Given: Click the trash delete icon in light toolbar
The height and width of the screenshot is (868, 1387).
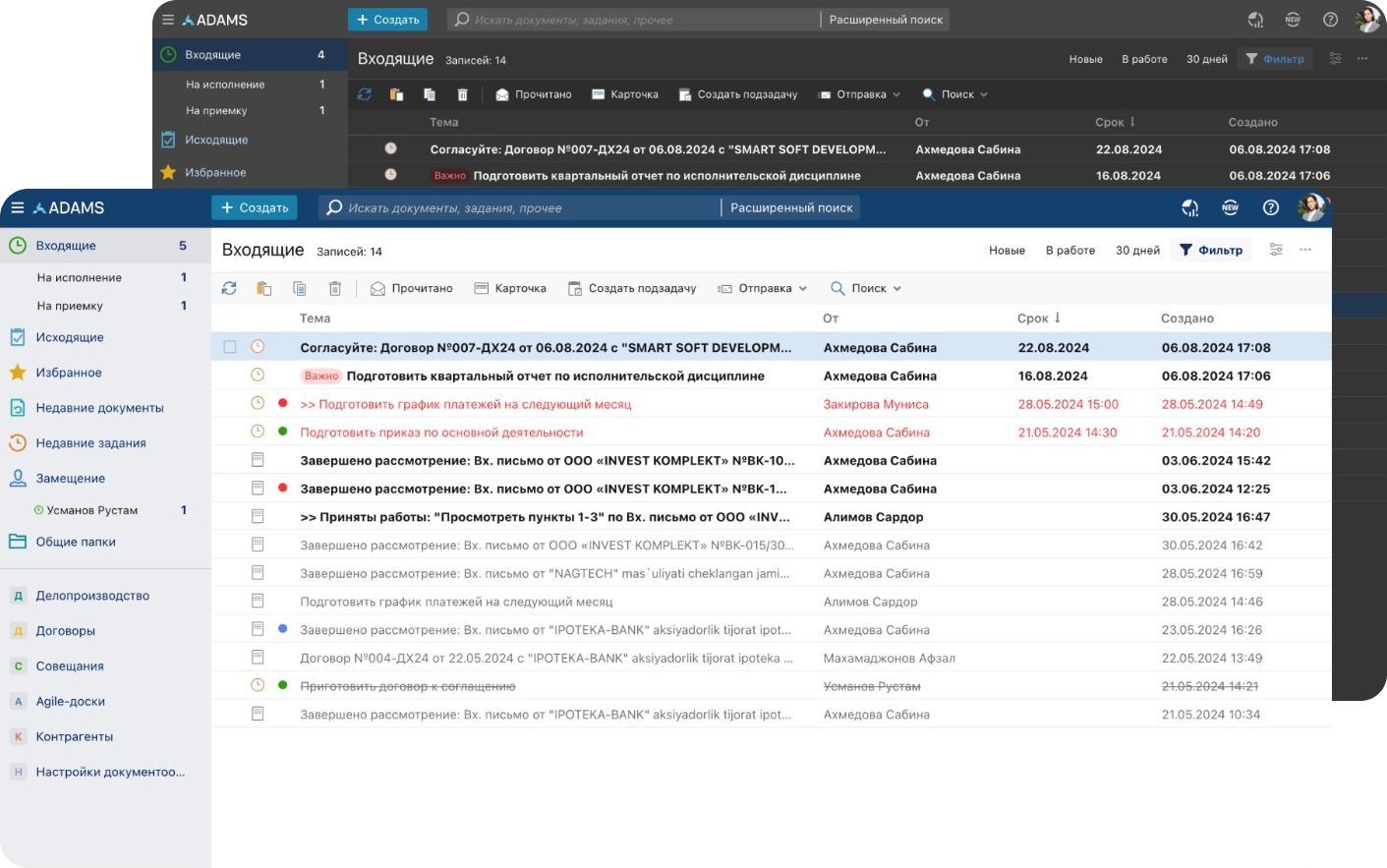Looking at the screenshot, I should coord(335,288).
